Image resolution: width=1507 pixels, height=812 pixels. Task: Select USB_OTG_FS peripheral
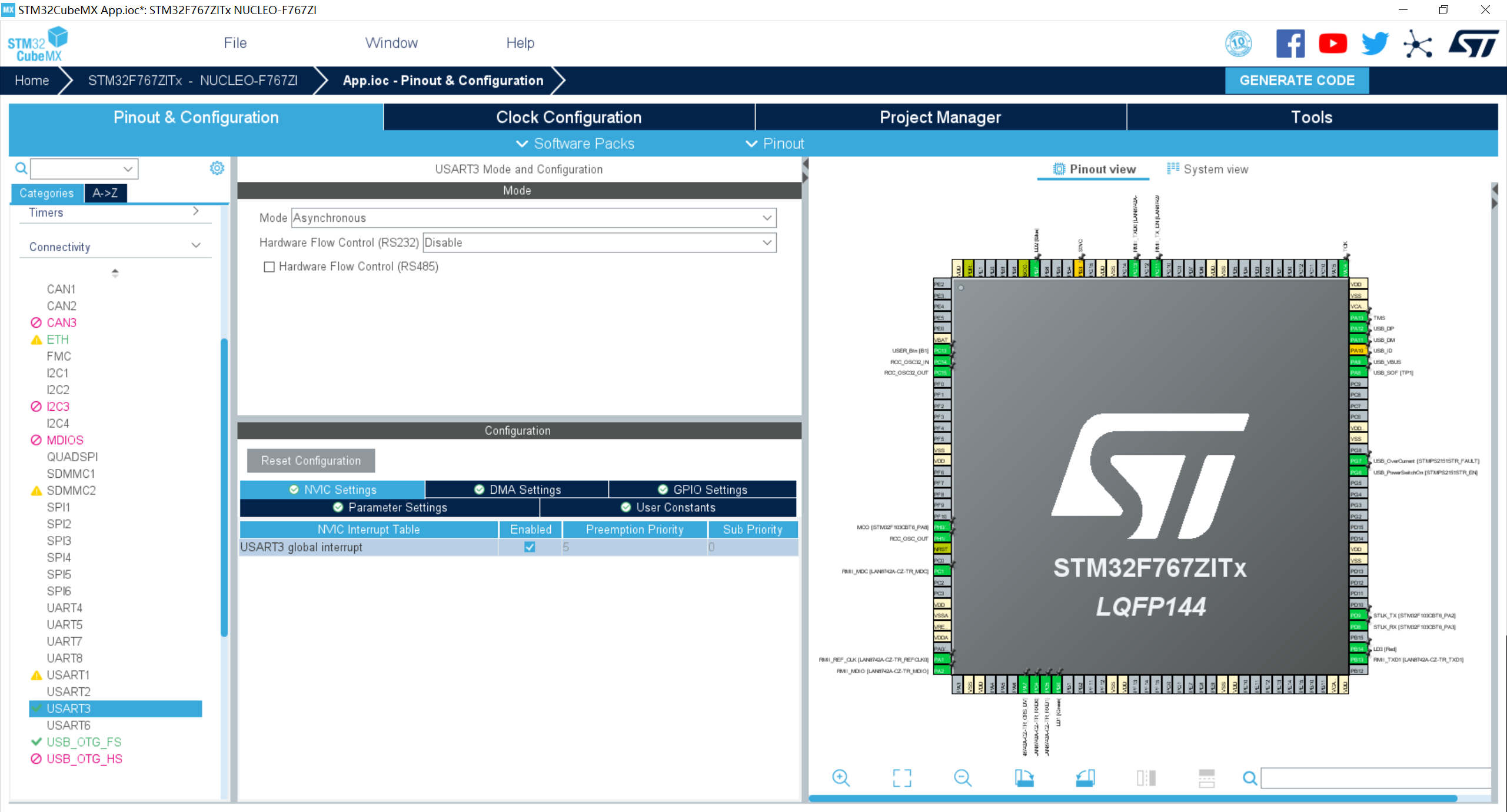[84, 742]
